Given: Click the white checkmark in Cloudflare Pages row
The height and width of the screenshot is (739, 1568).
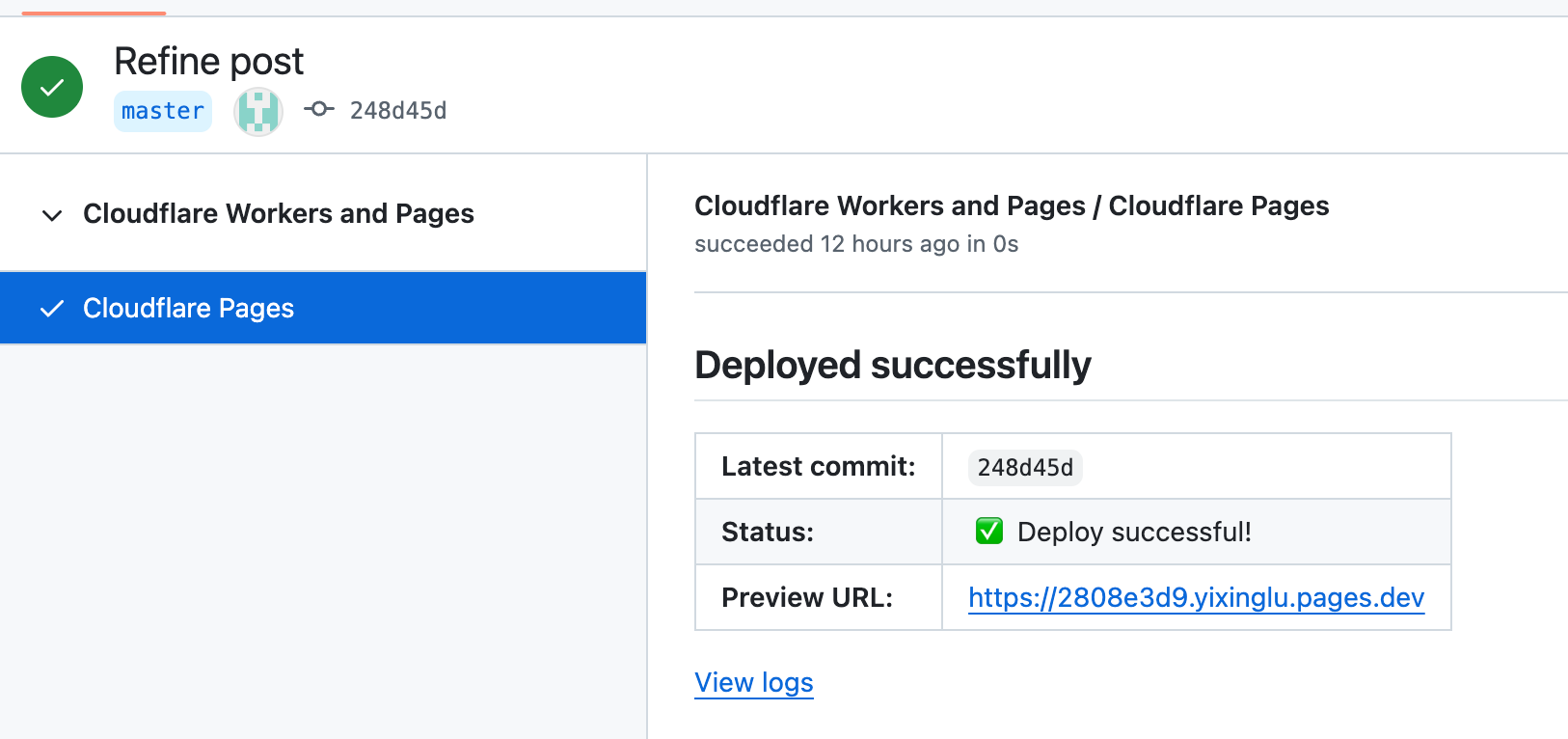Looking at the screenshot, I should click(52, 309).
